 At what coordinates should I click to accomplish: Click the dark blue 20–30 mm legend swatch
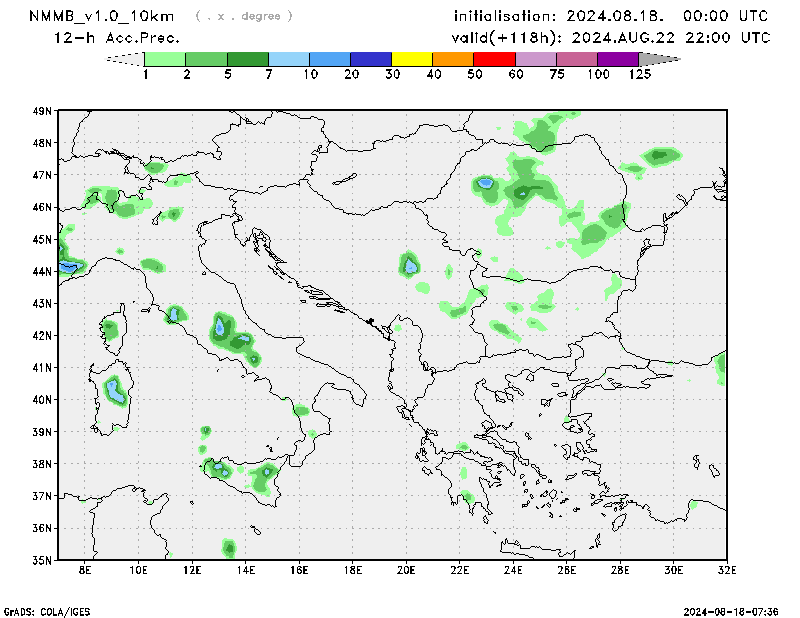[371, 59]
